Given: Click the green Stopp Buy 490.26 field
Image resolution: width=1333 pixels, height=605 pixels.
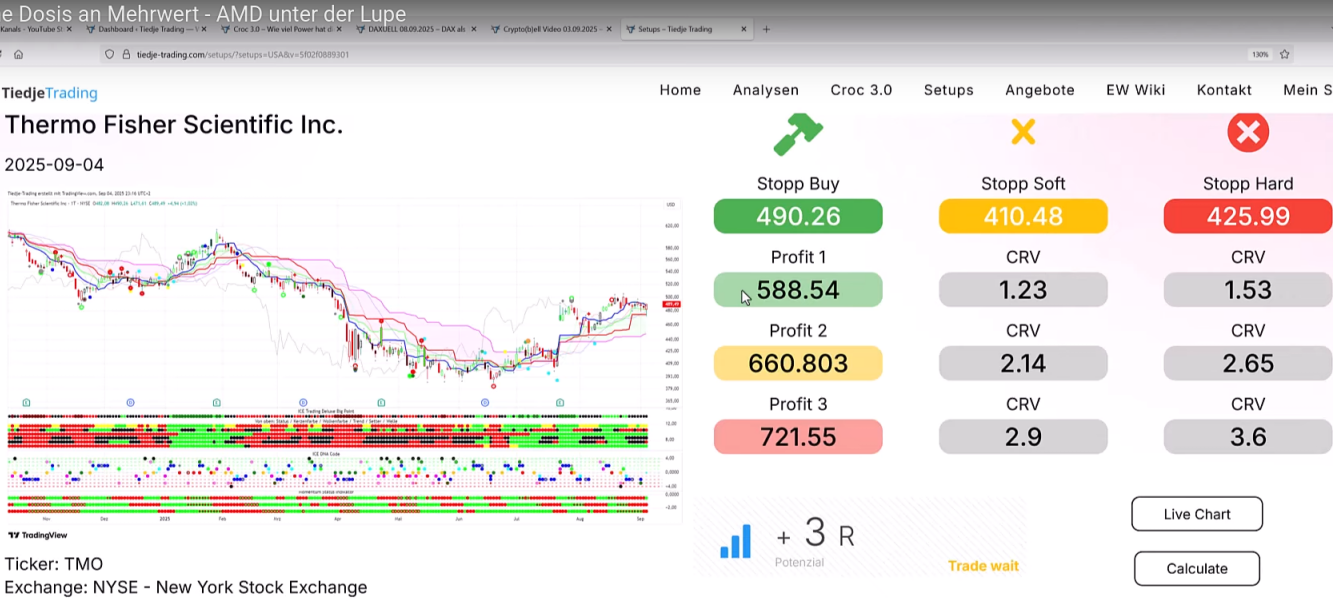Looking at the screenshot, I should click(x=798, y=216).
